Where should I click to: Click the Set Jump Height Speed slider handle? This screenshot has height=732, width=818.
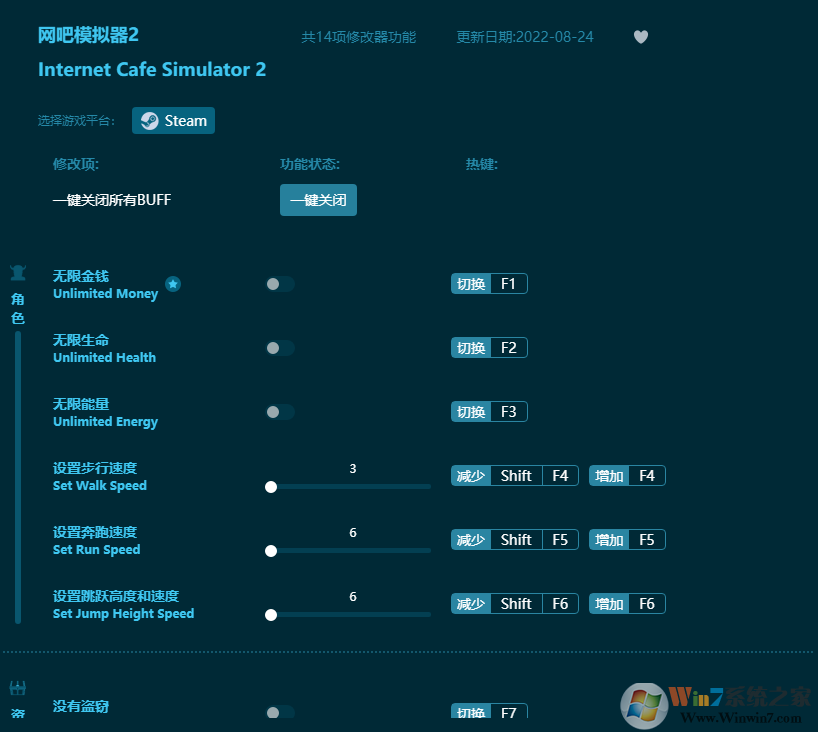pyautogui.click(x=271, y=615)
